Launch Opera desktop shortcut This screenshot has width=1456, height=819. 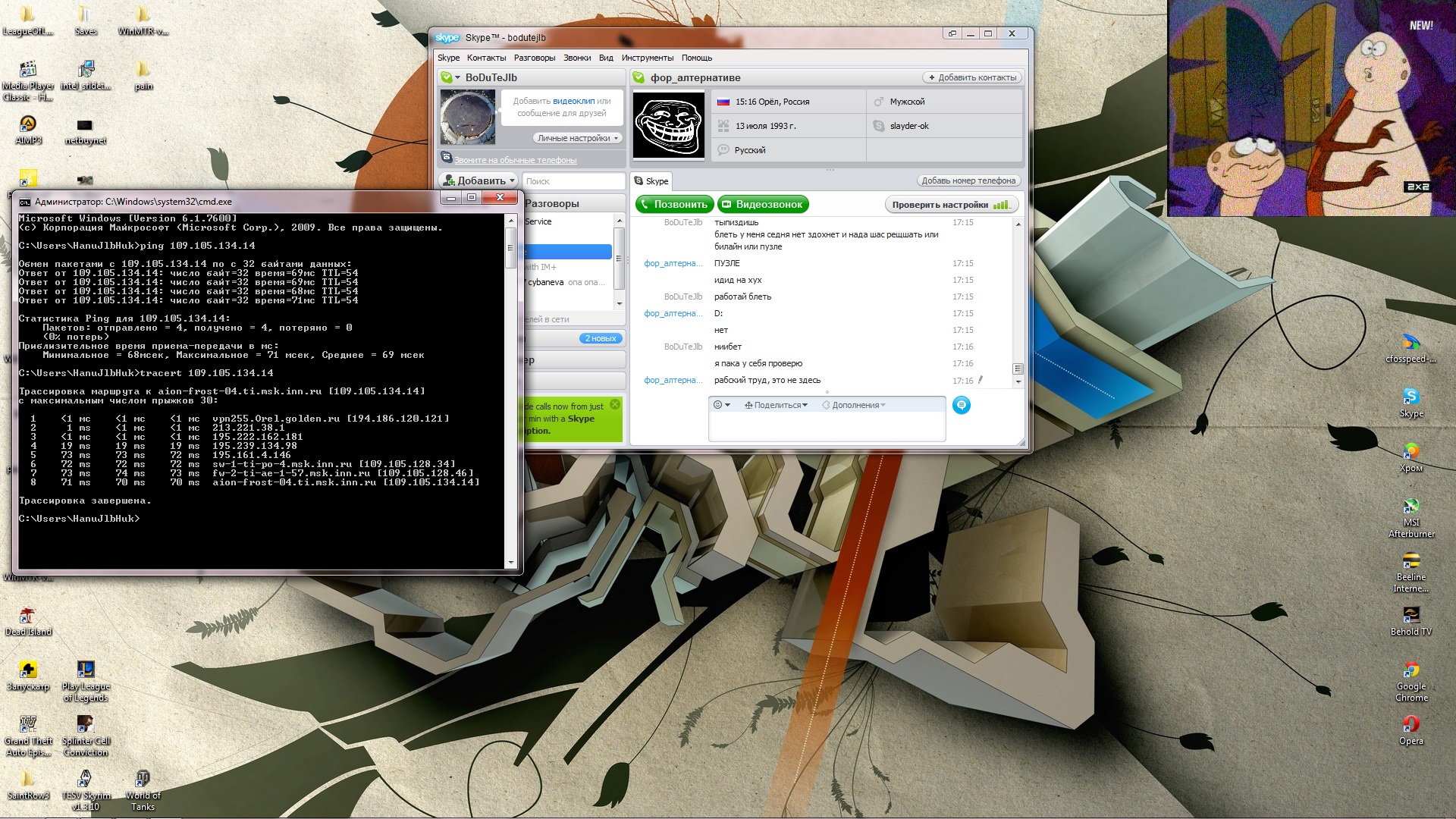pos(1410,730)
